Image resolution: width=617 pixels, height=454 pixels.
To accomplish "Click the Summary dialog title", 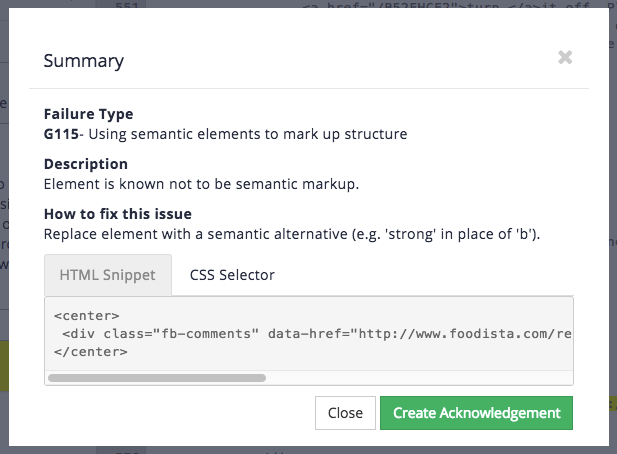I will pos(84,61).
